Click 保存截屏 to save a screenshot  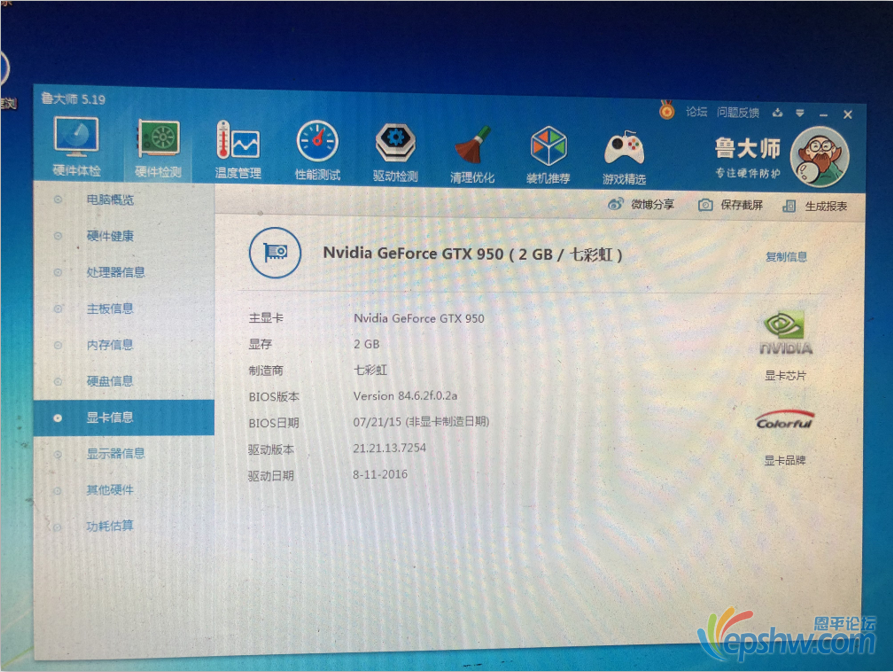coord(731,205)
